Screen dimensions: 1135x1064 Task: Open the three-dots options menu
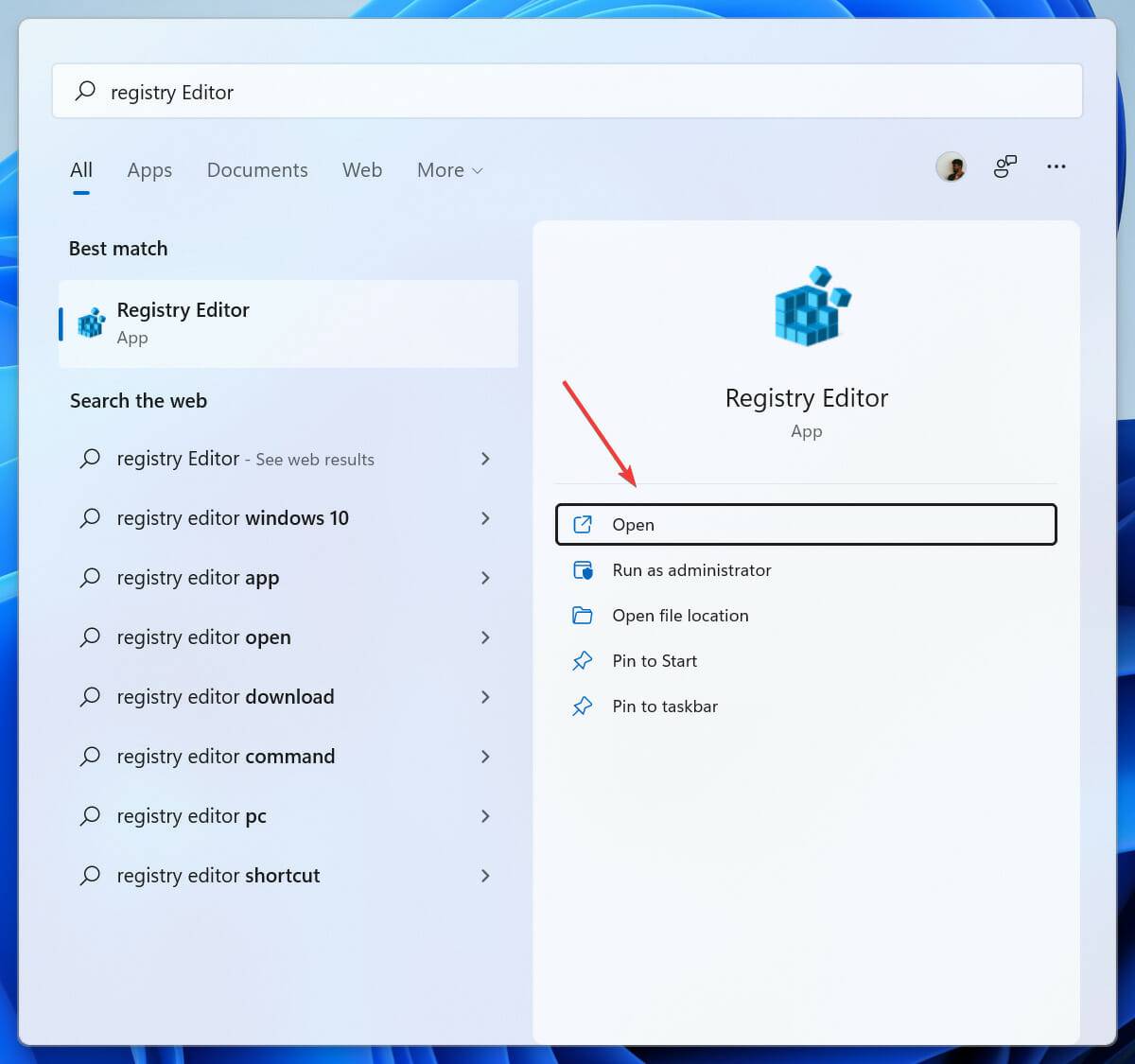1056,166
